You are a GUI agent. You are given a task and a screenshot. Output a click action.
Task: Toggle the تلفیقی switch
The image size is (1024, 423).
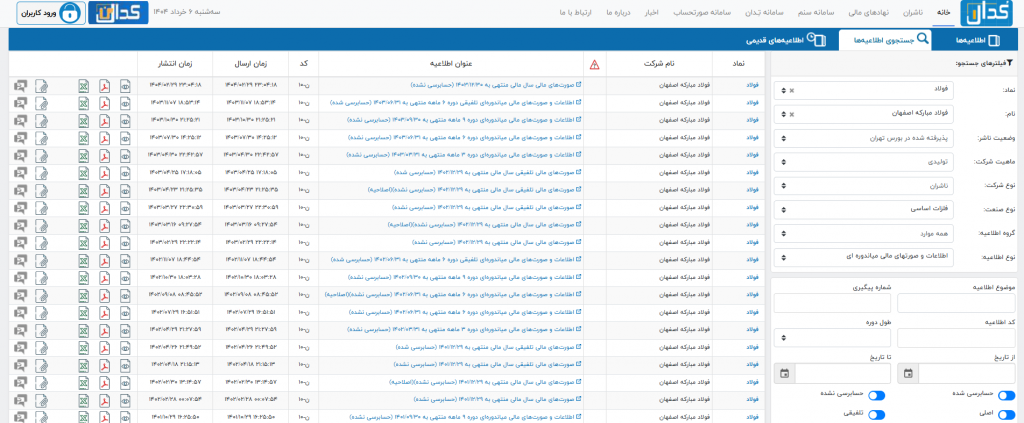[x=876, y=415]
